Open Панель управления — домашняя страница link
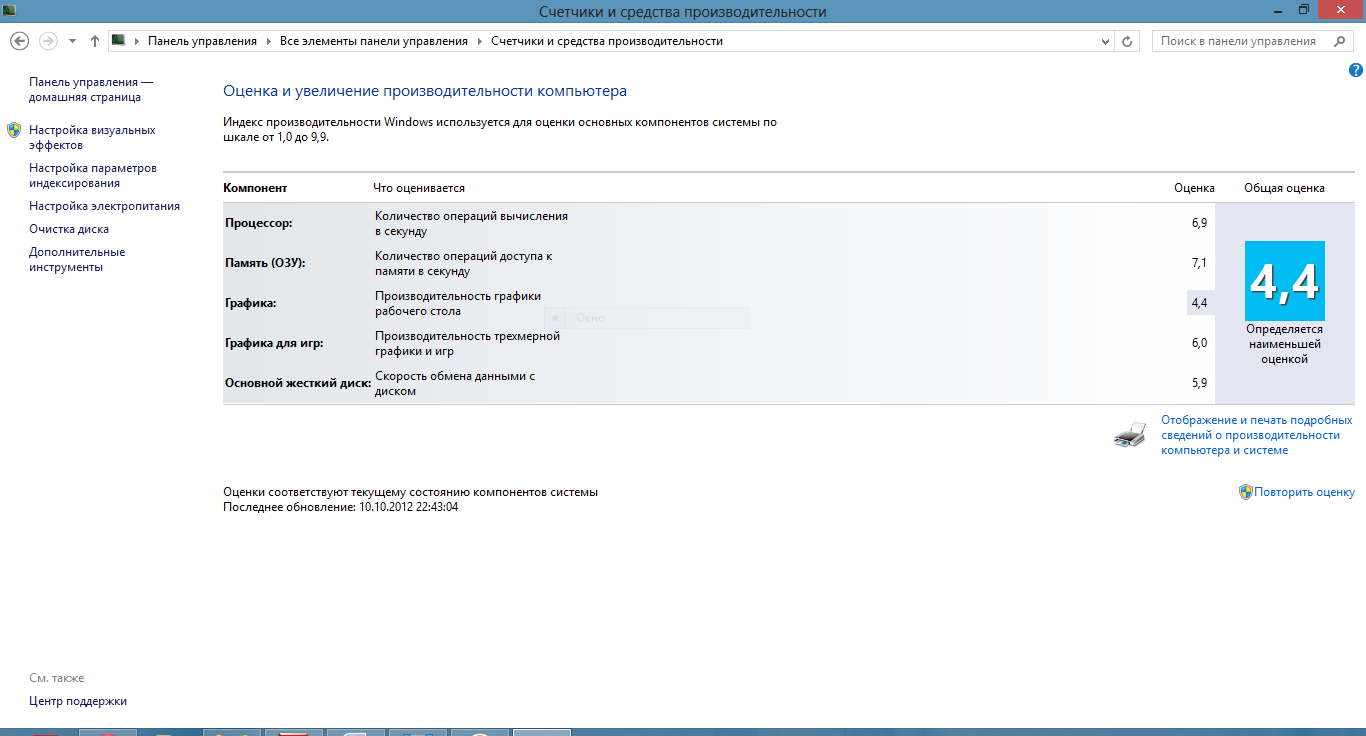Viewport: 1366px width, 736px height. (x=91, y=90)
